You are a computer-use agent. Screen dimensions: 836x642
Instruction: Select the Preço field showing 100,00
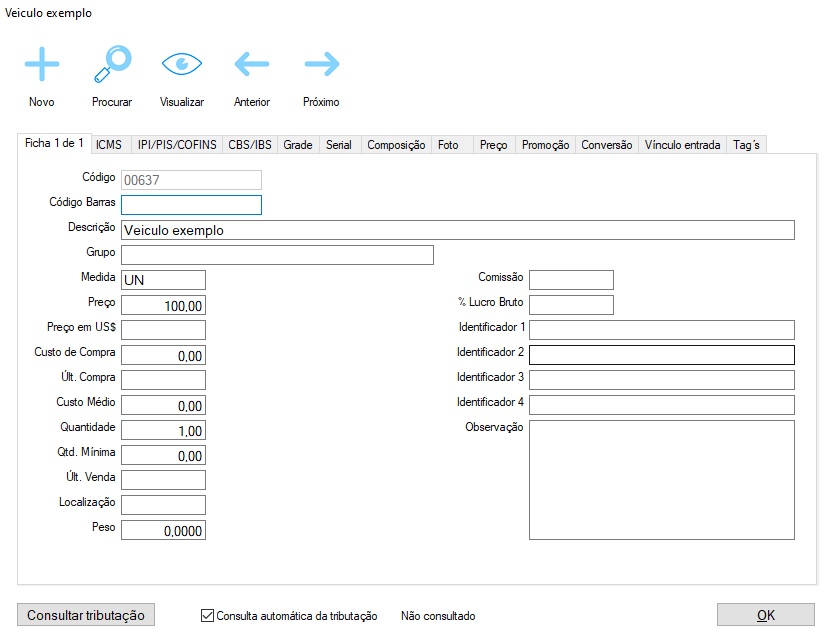click(163, 305)
